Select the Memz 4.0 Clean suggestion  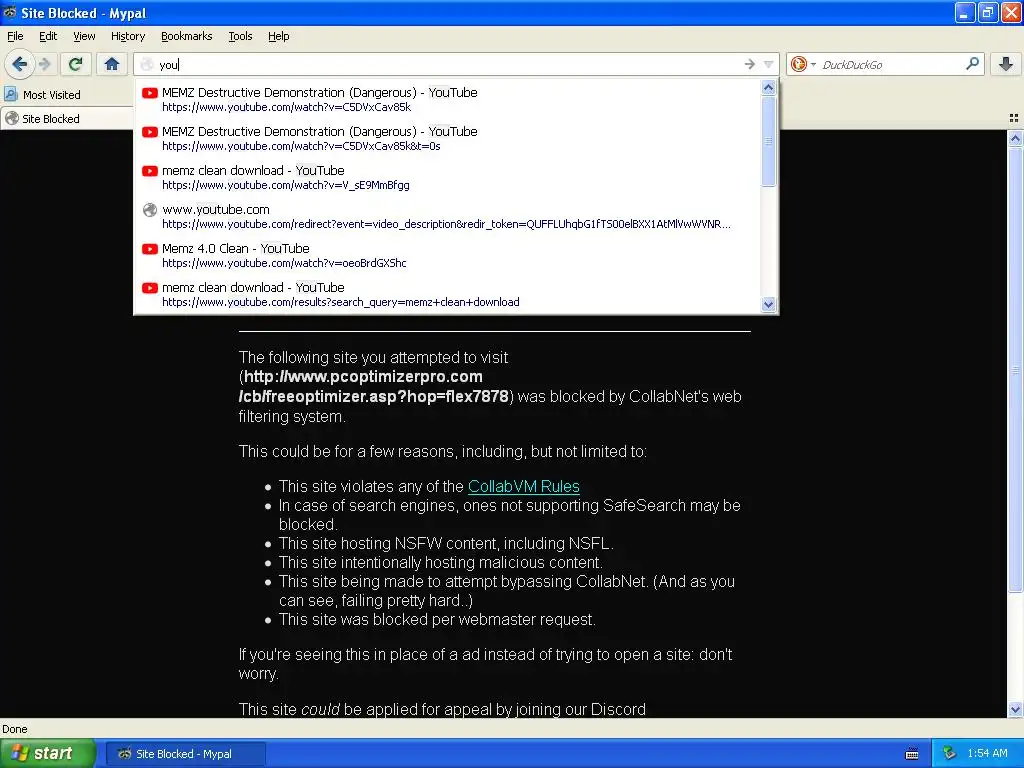point(448,255)
